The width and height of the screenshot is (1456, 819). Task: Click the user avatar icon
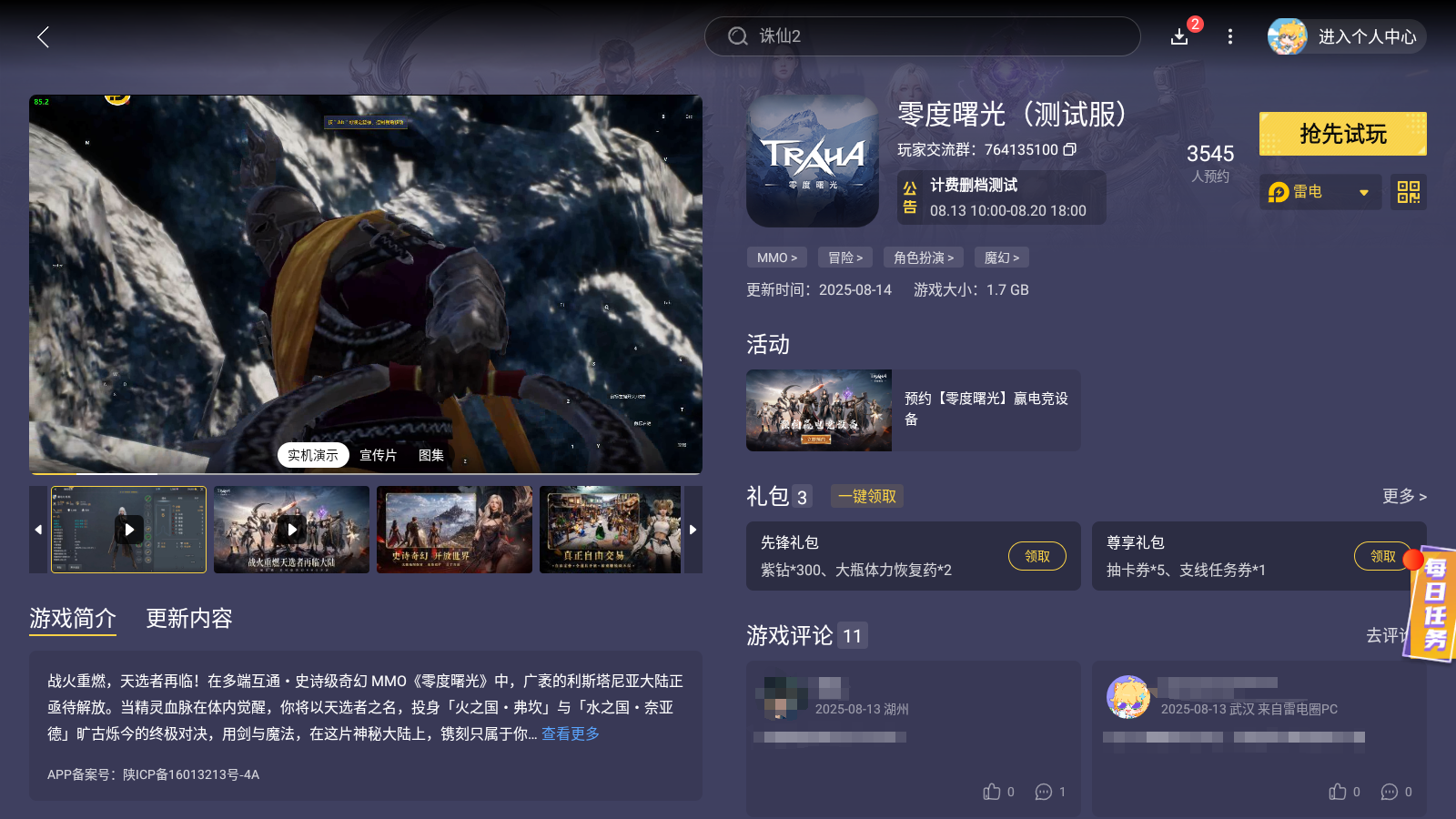[x=1287, y=37]
